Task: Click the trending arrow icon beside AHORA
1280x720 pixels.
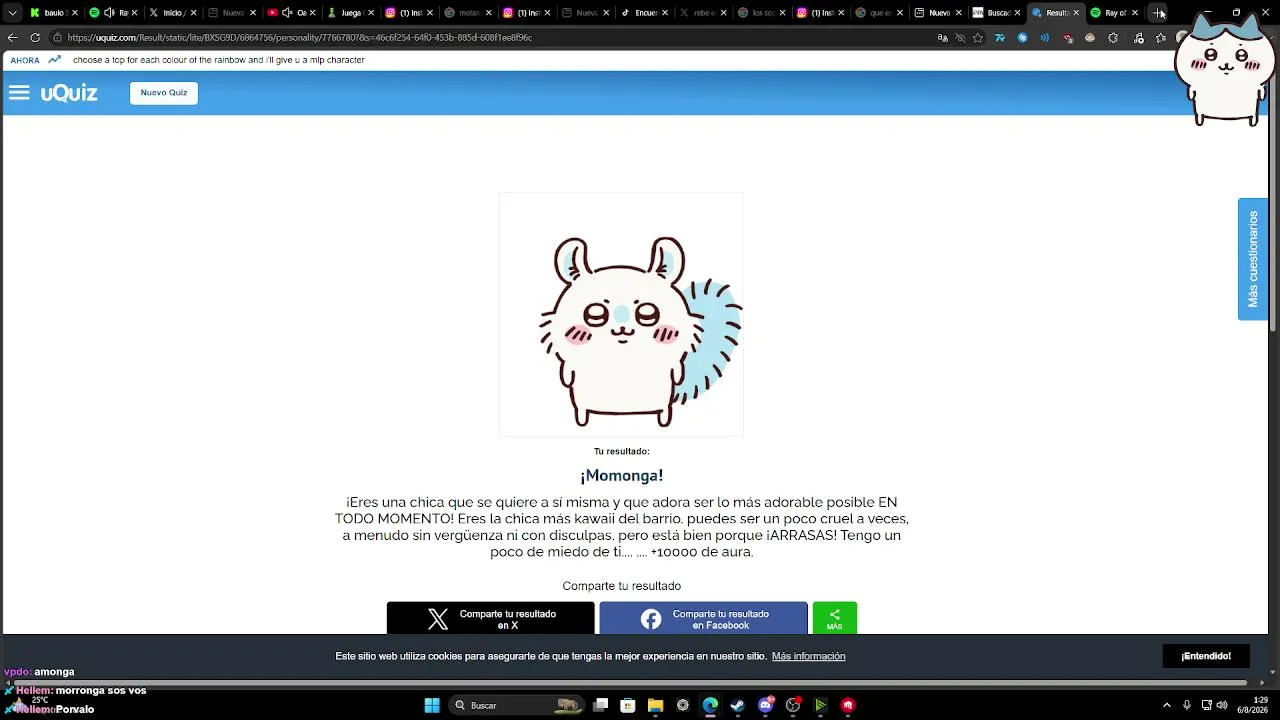Action: click(x=54, y=60)
